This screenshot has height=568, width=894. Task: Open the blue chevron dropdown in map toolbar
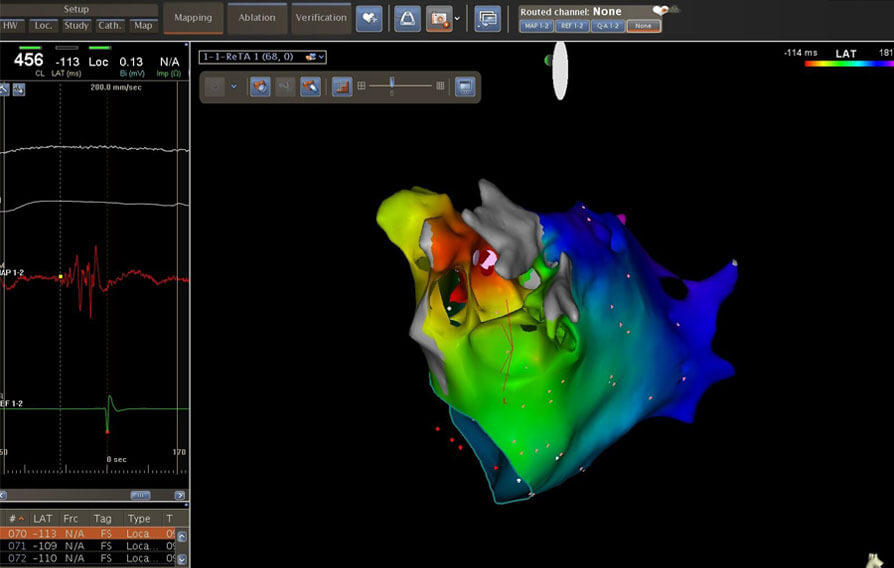[234, 87]
